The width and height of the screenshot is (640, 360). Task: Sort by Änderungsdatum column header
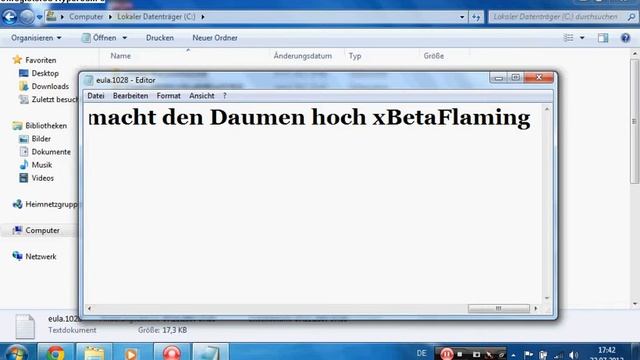[302, 56]
